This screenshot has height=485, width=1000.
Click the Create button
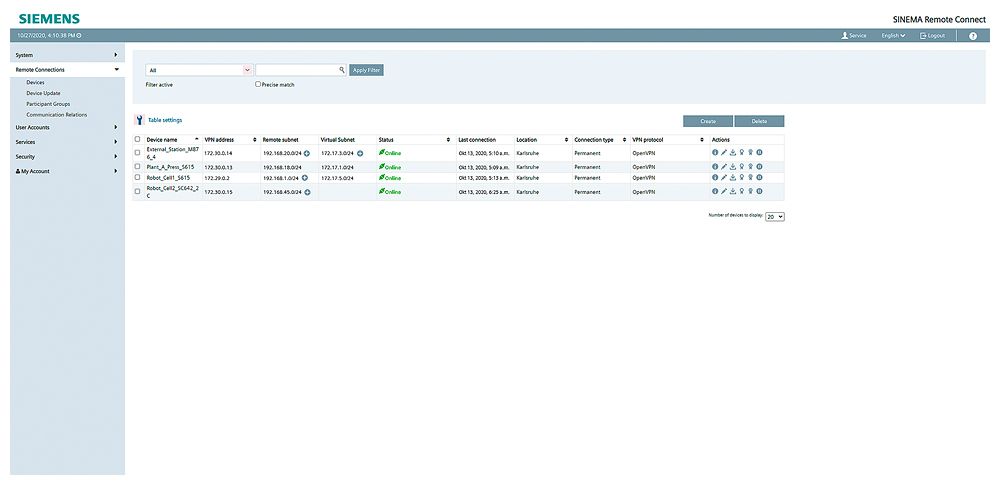coord(708,121)
